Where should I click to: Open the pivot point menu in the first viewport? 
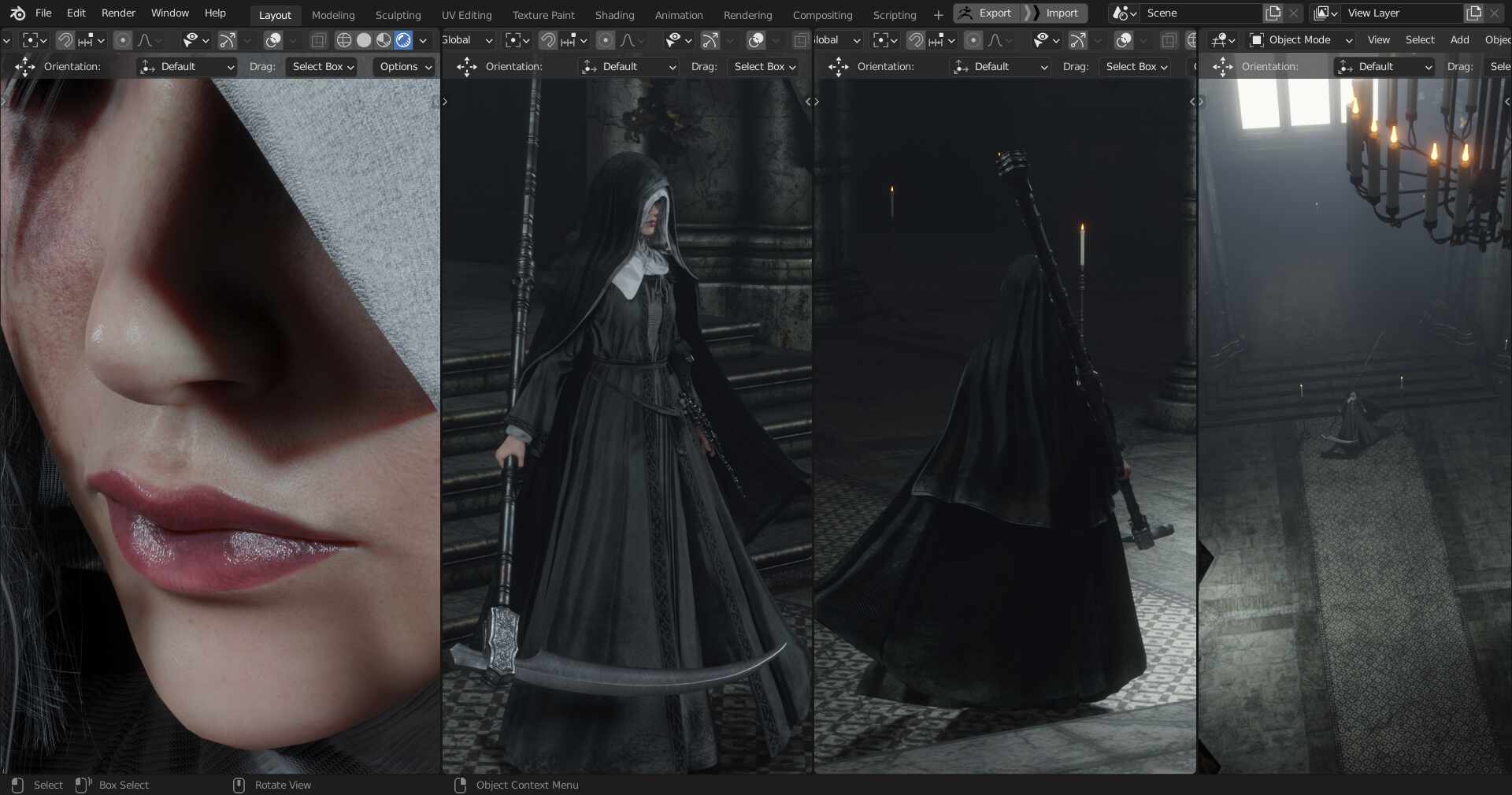tap(35, 40)
